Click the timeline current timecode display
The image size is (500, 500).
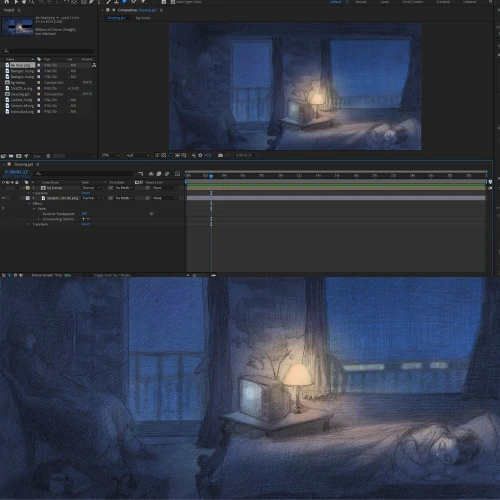tap(16, 172)
